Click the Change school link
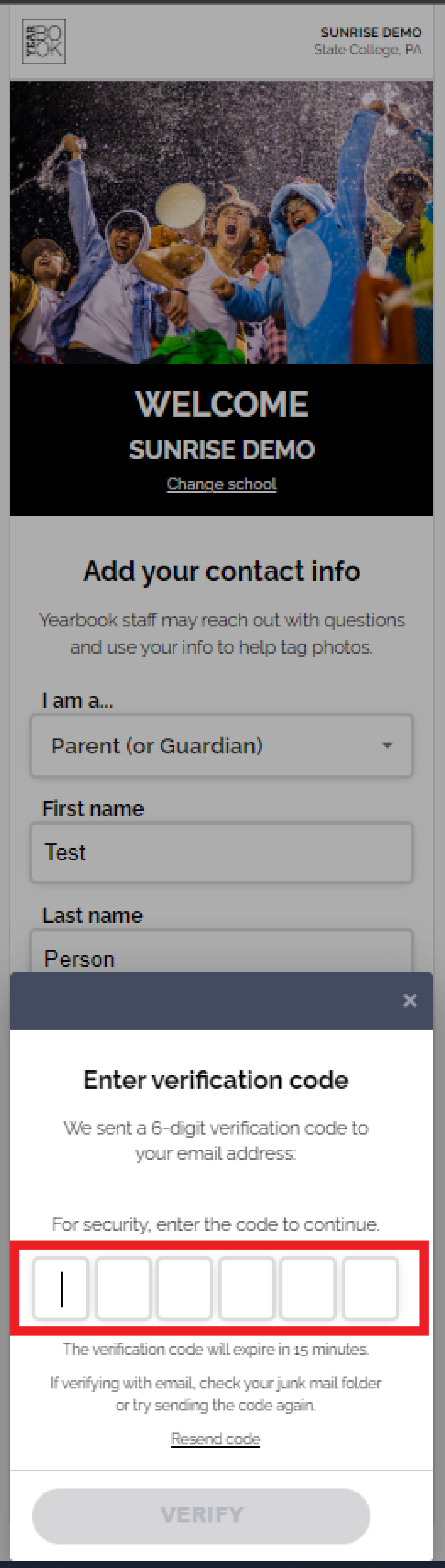The height and width of the screenshot is (1568, 445). pyautogui.click(x=221, y=484)
